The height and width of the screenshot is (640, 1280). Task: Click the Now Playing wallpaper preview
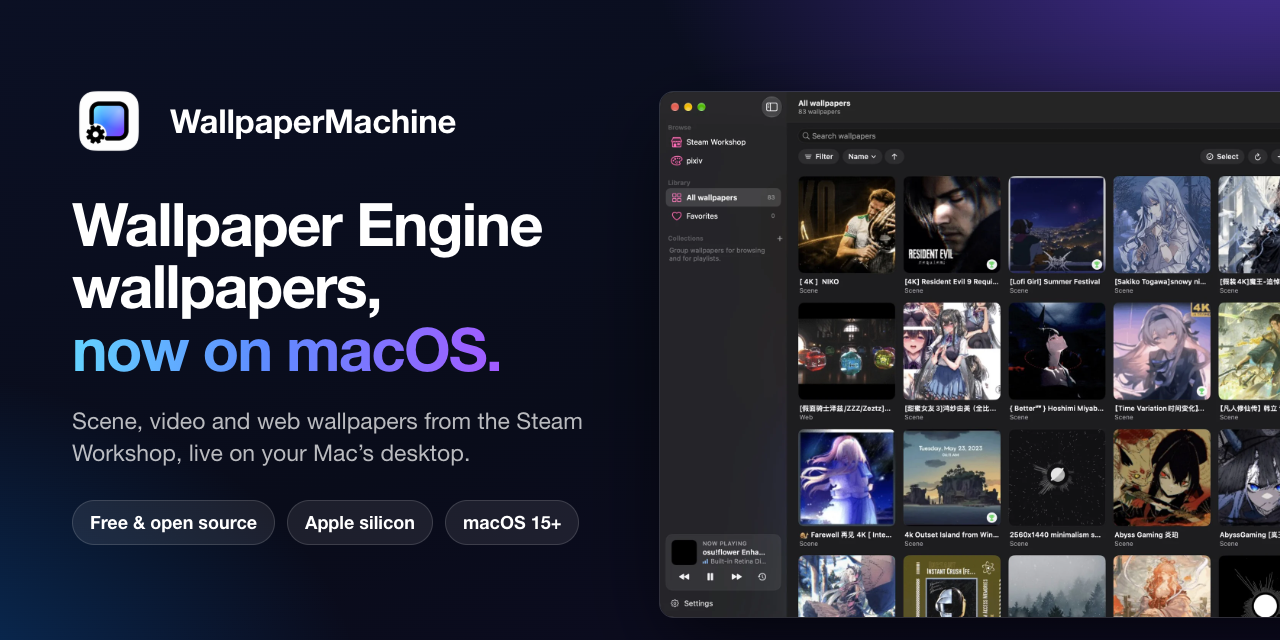(x=684, y=552)
